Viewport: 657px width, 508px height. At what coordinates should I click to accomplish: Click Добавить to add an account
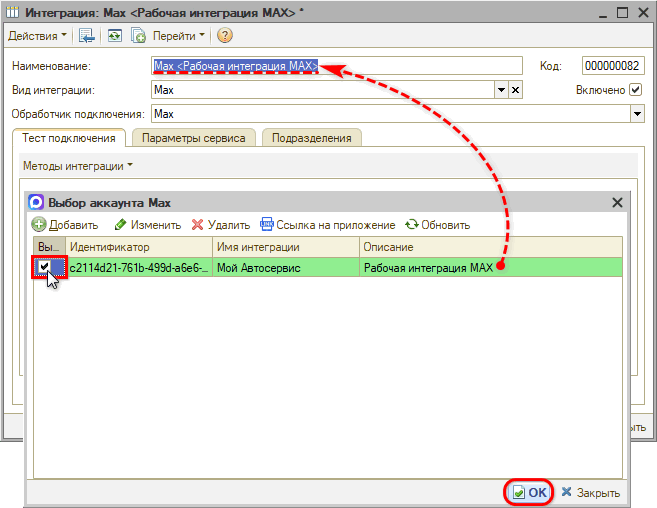tap(65, 225)
